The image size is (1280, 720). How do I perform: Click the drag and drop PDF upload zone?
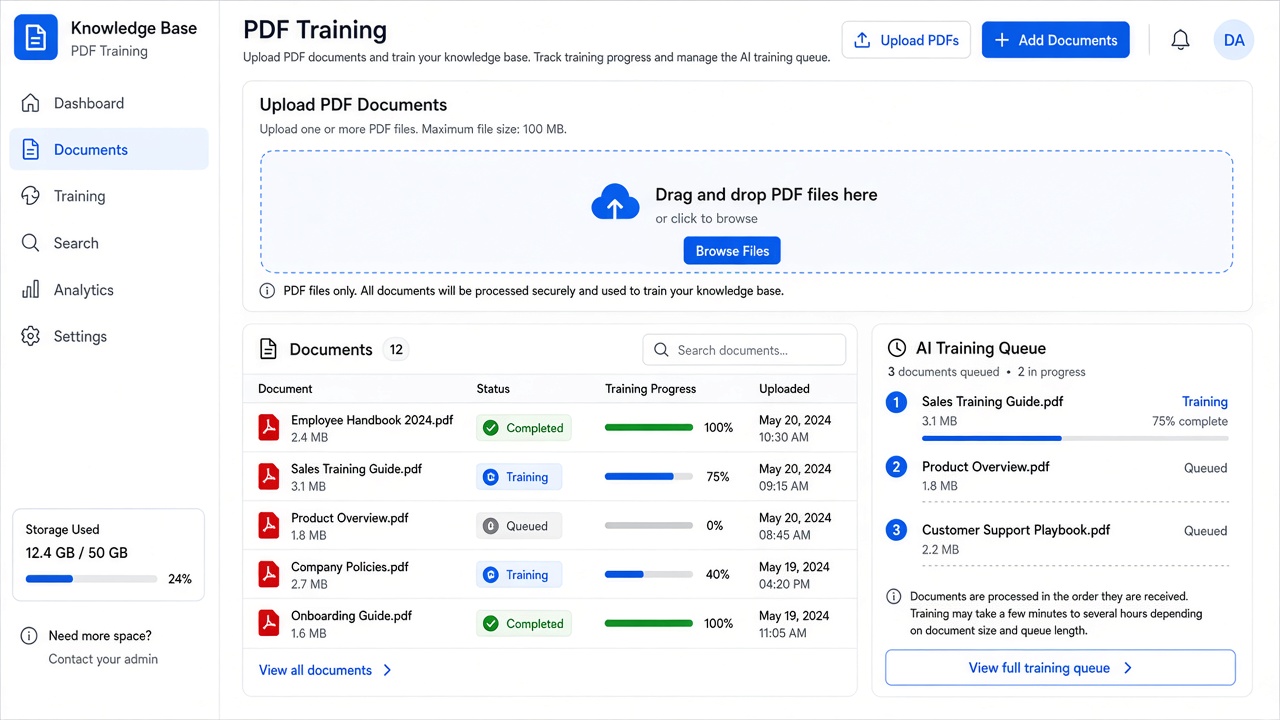746,212
